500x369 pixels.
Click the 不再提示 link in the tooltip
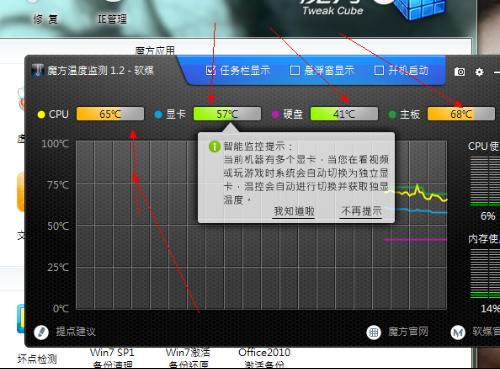coord(361,211)
